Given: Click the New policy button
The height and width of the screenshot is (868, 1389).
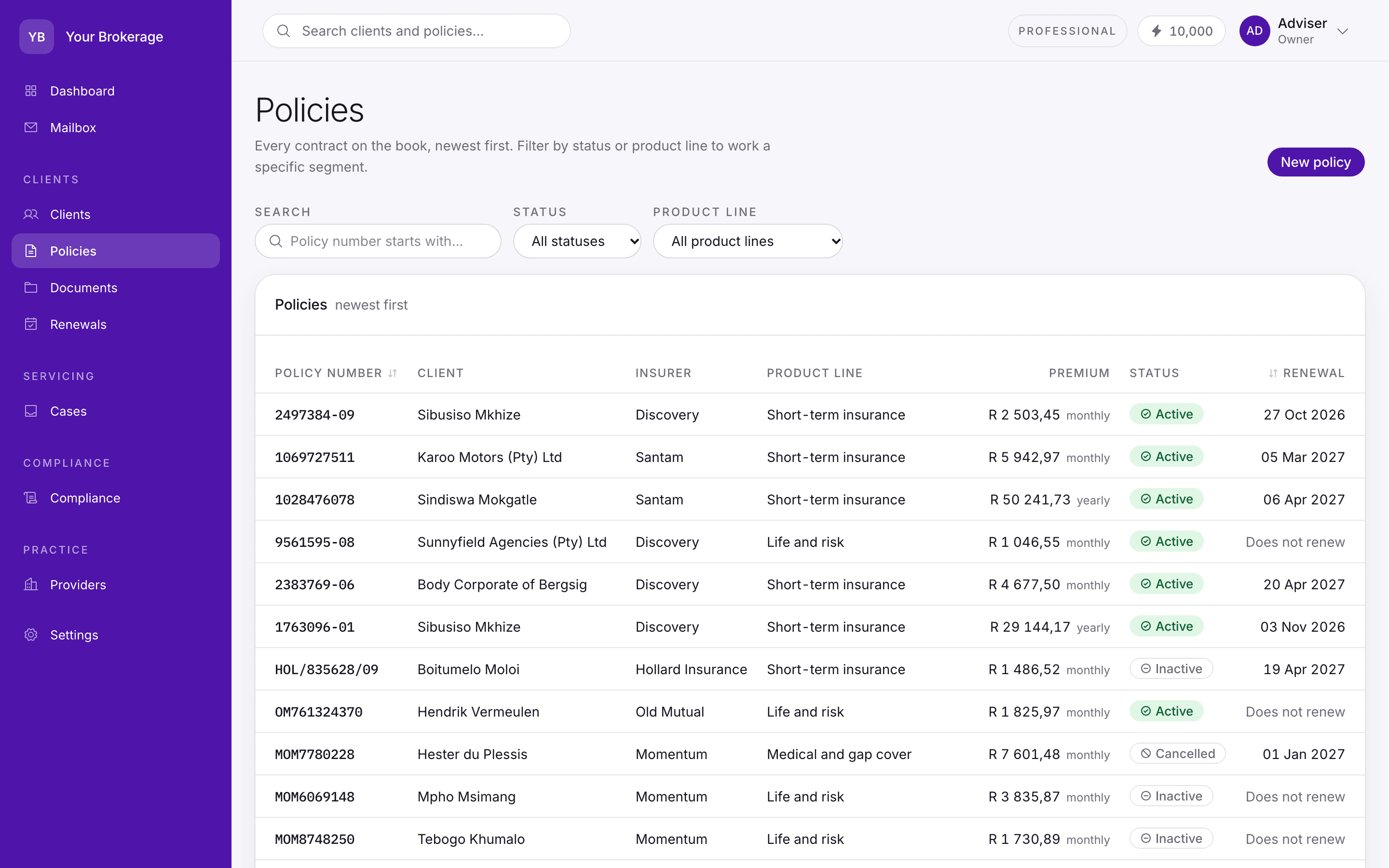Looking at the screenshot, I should click(1316, 162).
